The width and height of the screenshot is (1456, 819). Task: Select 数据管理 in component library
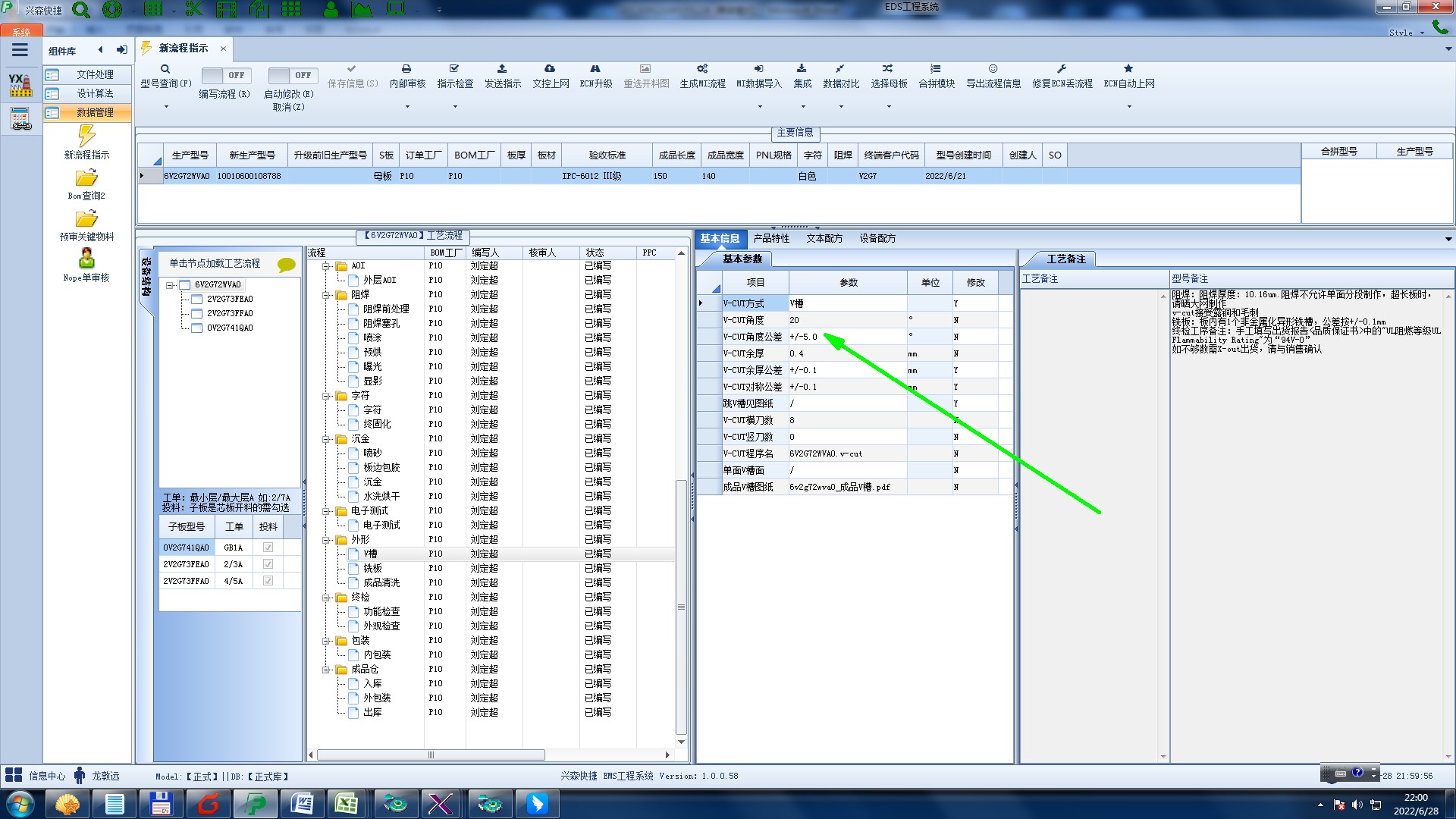tap(94, 112)
